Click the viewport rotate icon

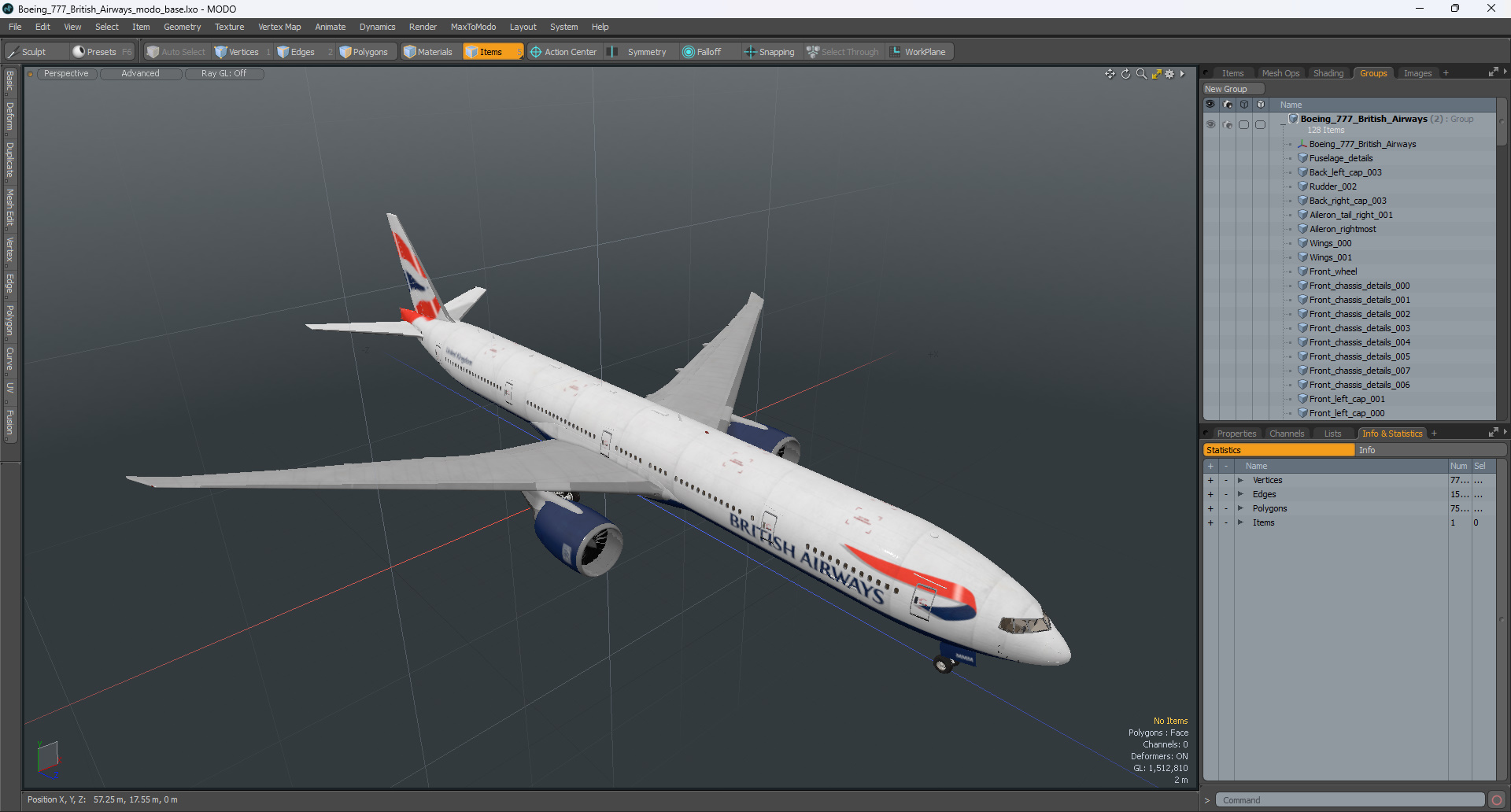pyautogui.click(x=1125, y=74)
